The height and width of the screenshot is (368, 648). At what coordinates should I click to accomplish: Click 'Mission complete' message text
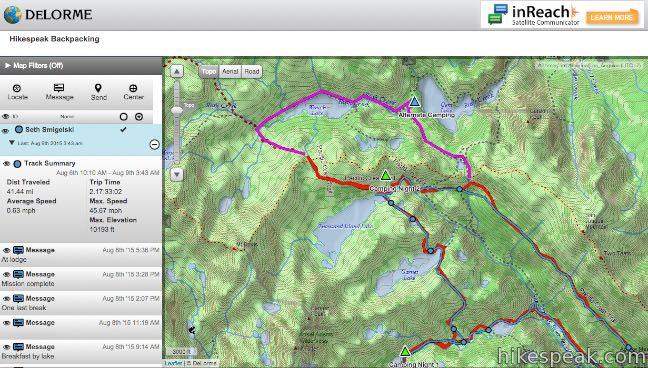(x=28, y=284)
